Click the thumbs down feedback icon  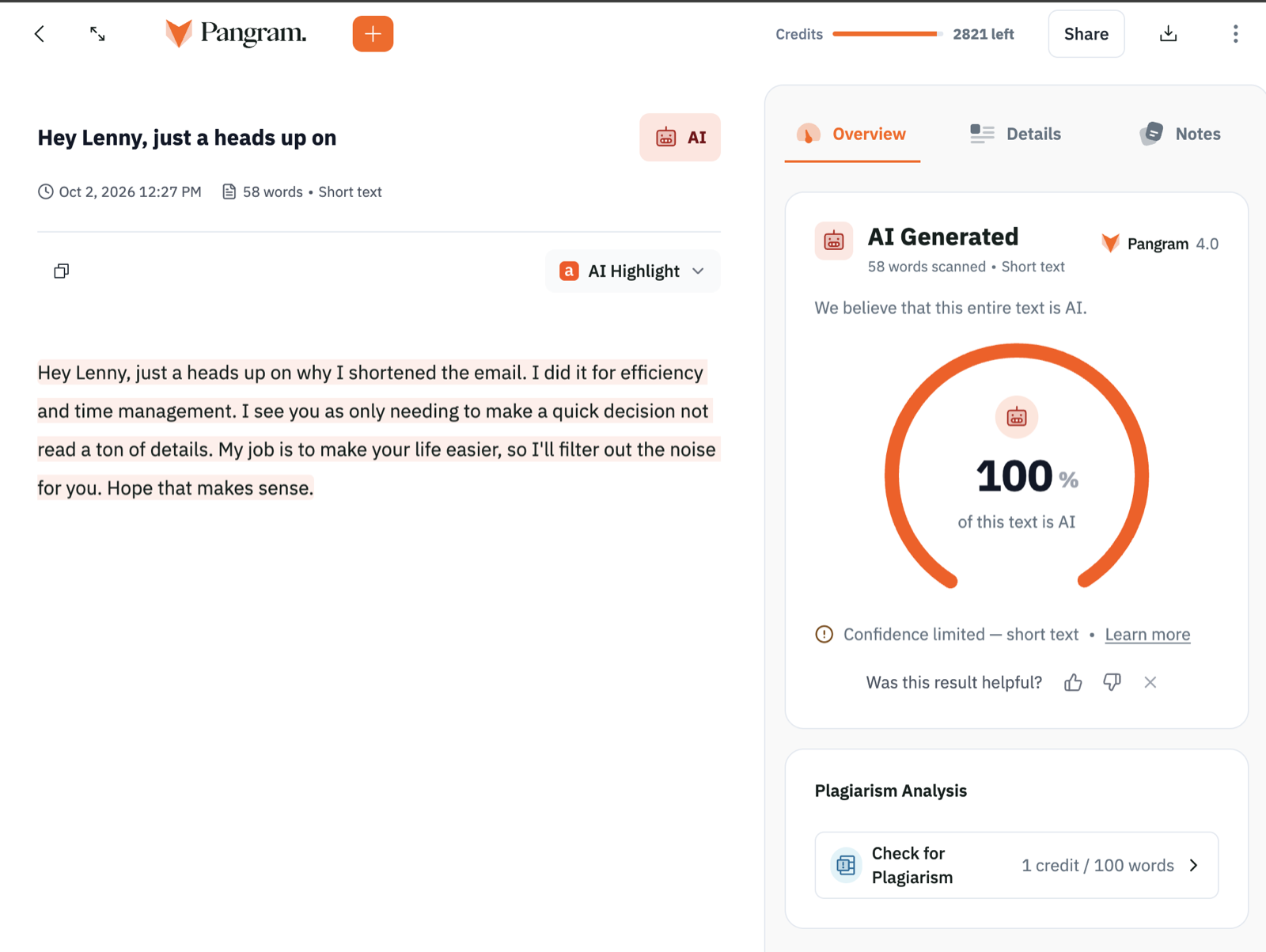coord(1112,682)
